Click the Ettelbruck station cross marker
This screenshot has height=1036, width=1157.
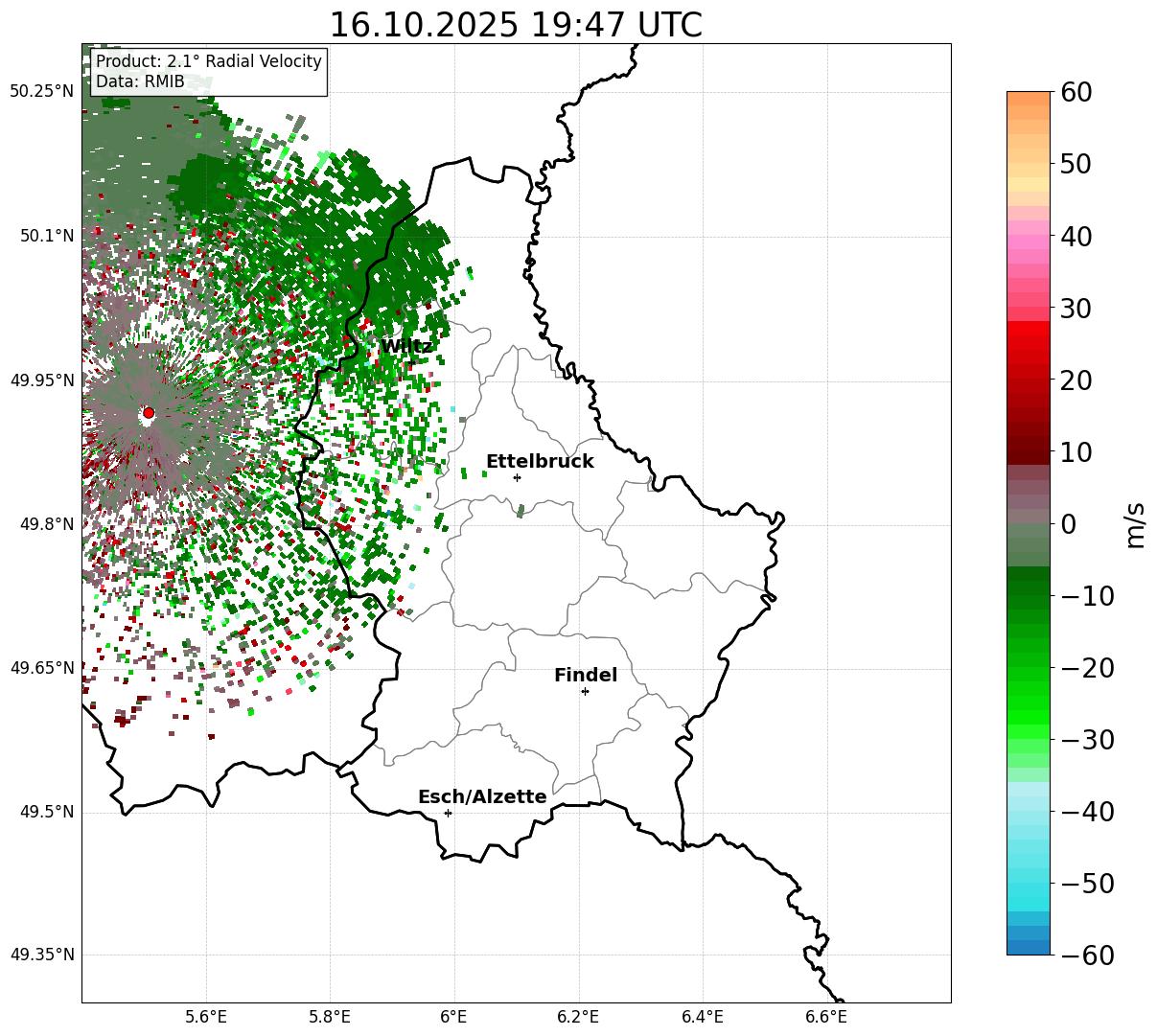coord(517,477)
